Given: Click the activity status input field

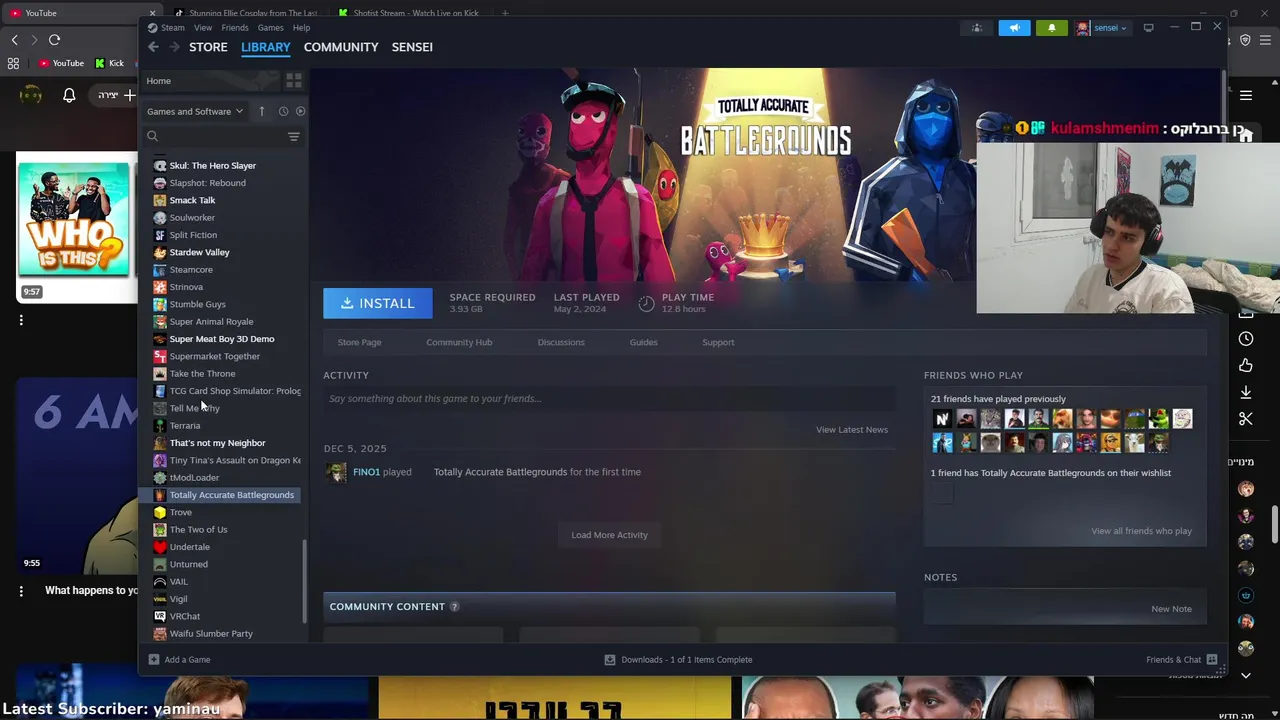Looking at the screenshot, I should tap(609, 399).
